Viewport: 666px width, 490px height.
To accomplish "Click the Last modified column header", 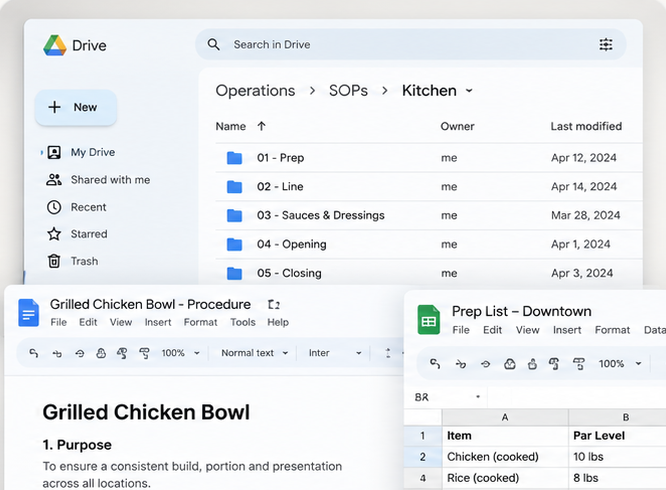I will tap(586, 126).
